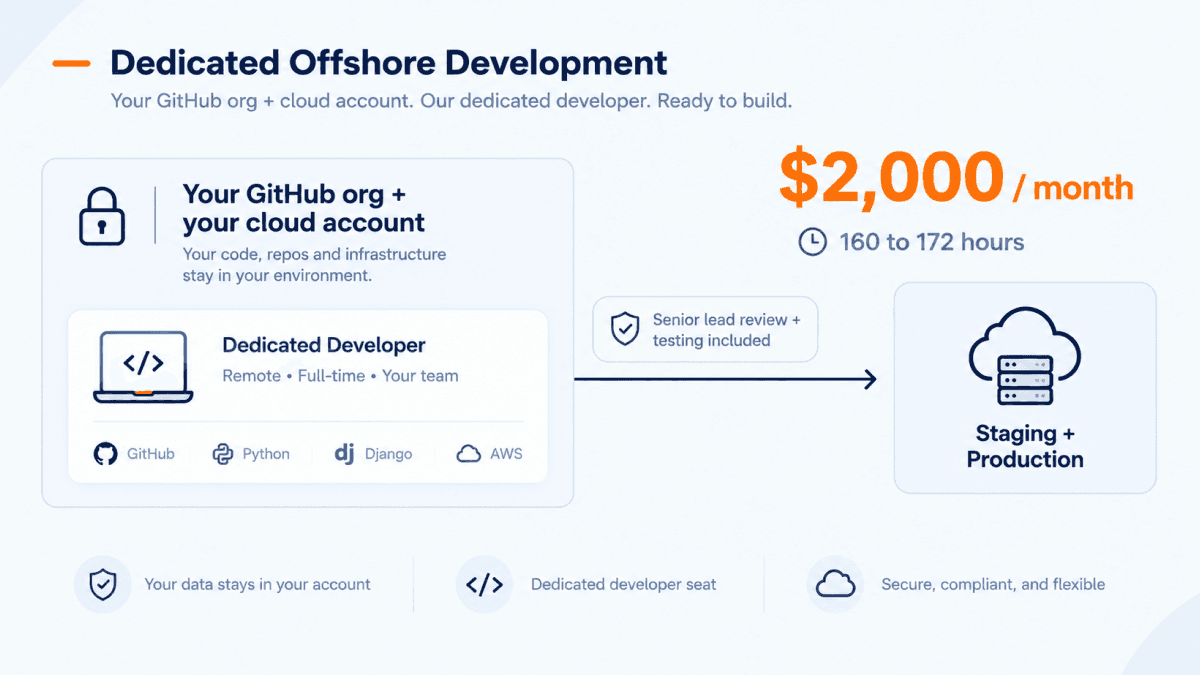Image resolution: width=1200 pixels, height=675 pixels.
Task: Click Secure, compliant, and flexible text
Action: click(993, 584)
